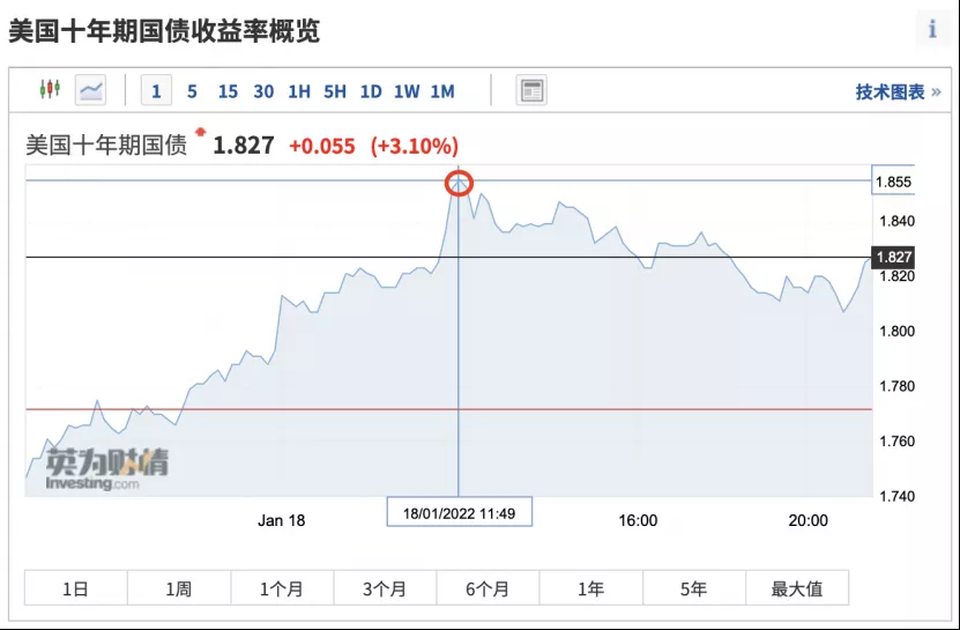Viewport: 960px width, 630px height.
Task: Open the news panel icon
Action: [x=531, y=91]
